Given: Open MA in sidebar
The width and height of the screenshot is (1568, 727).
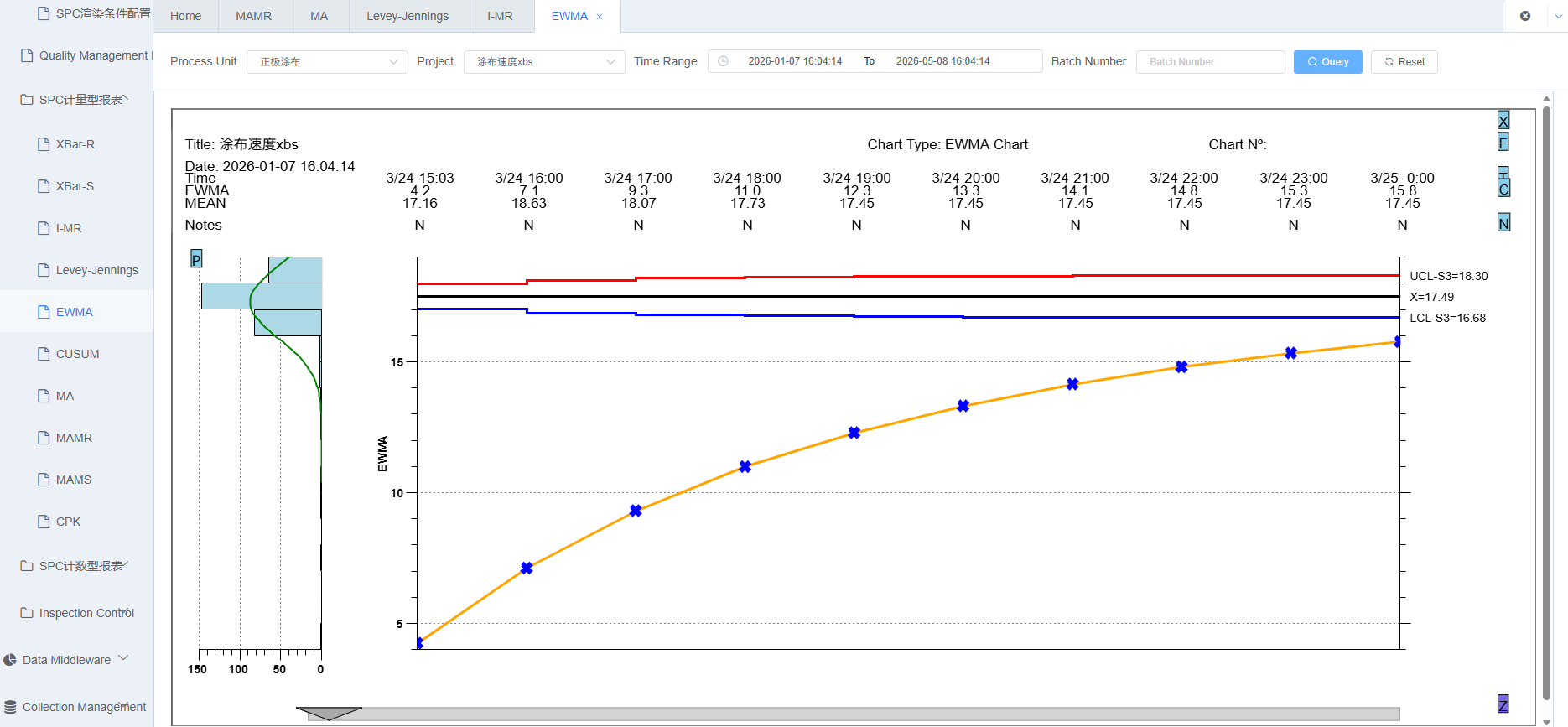Looking at the screenshot, I should pyautogui.click(x=76, y=396).
